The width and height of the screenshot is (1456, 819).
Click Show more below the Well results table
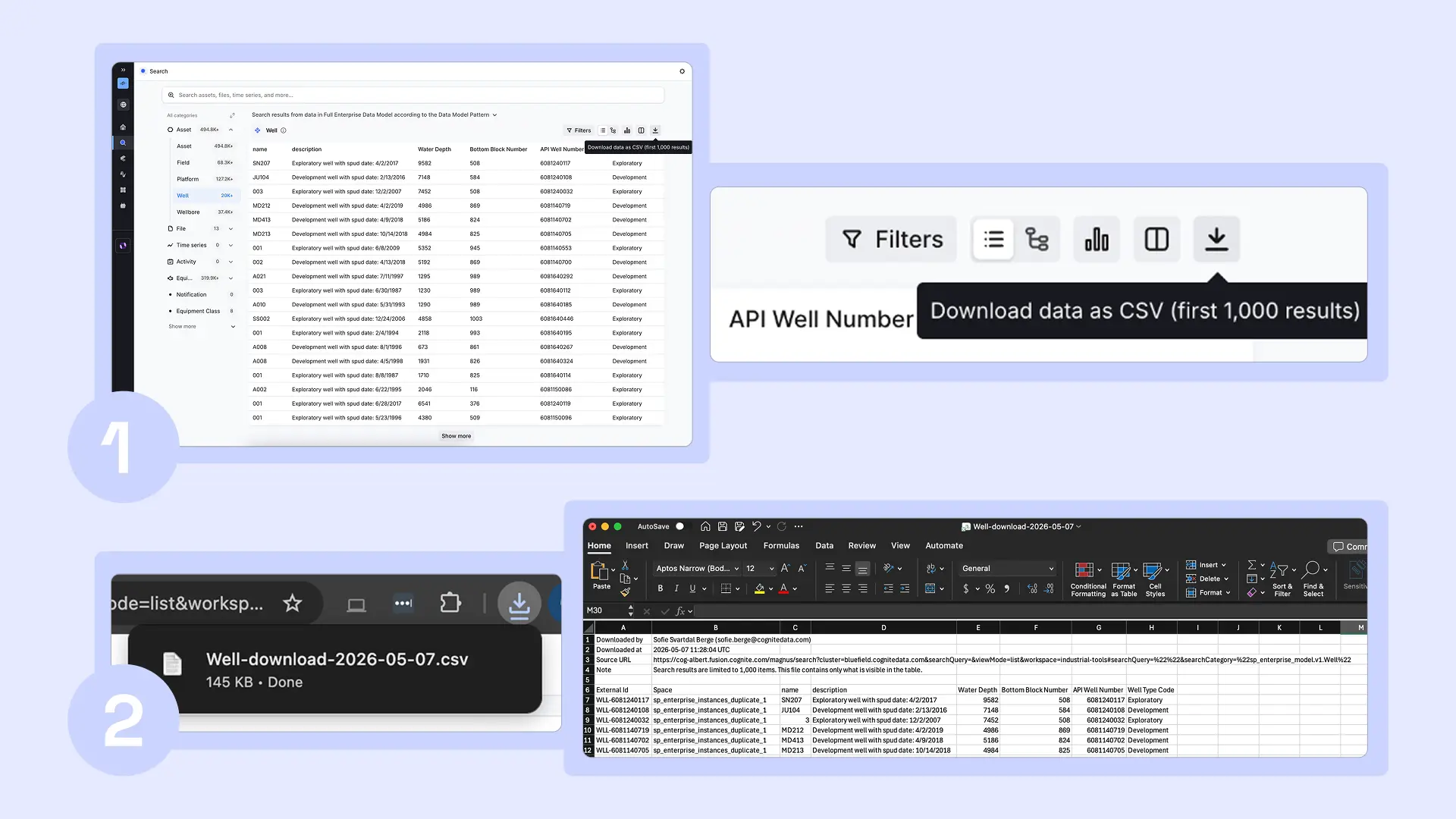(x=457, y=436)
